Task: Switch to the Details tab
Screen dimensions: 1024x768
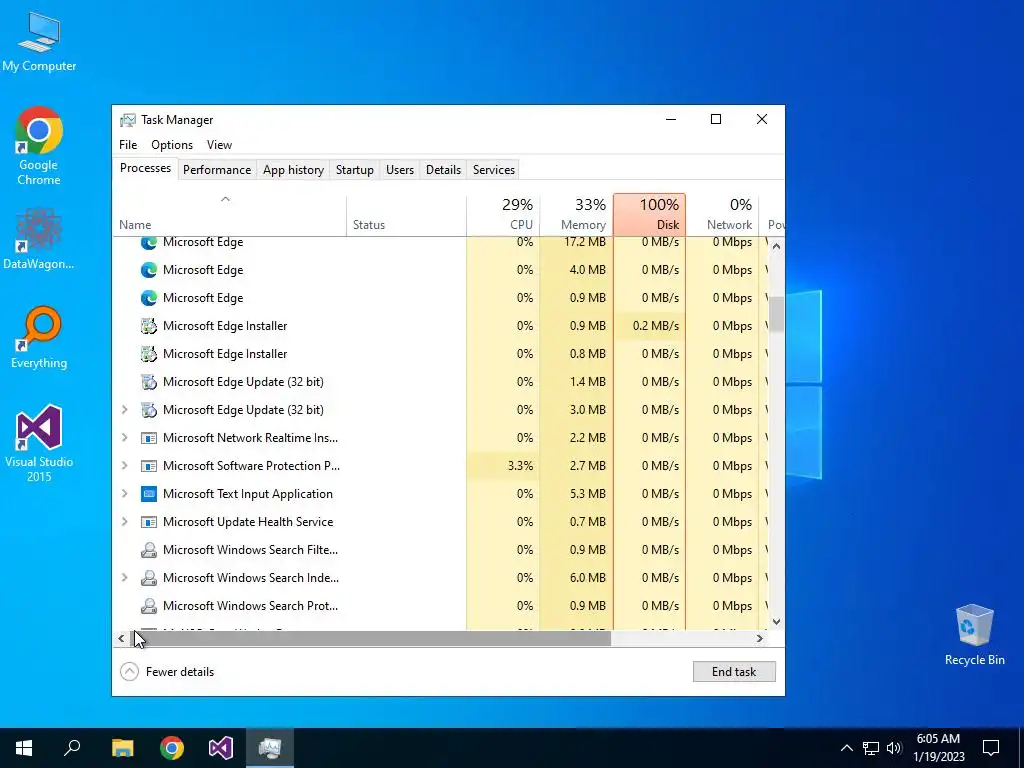Action: (443, 170)
